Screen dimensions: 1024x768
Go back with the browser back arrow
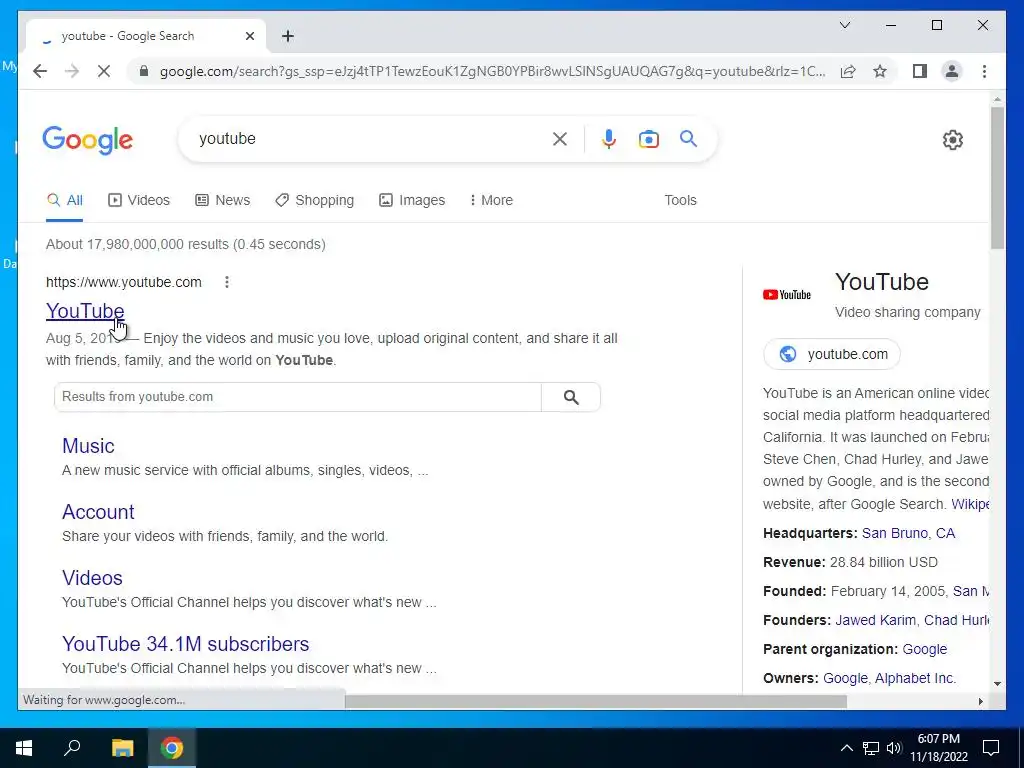click(x=40, y=71)
